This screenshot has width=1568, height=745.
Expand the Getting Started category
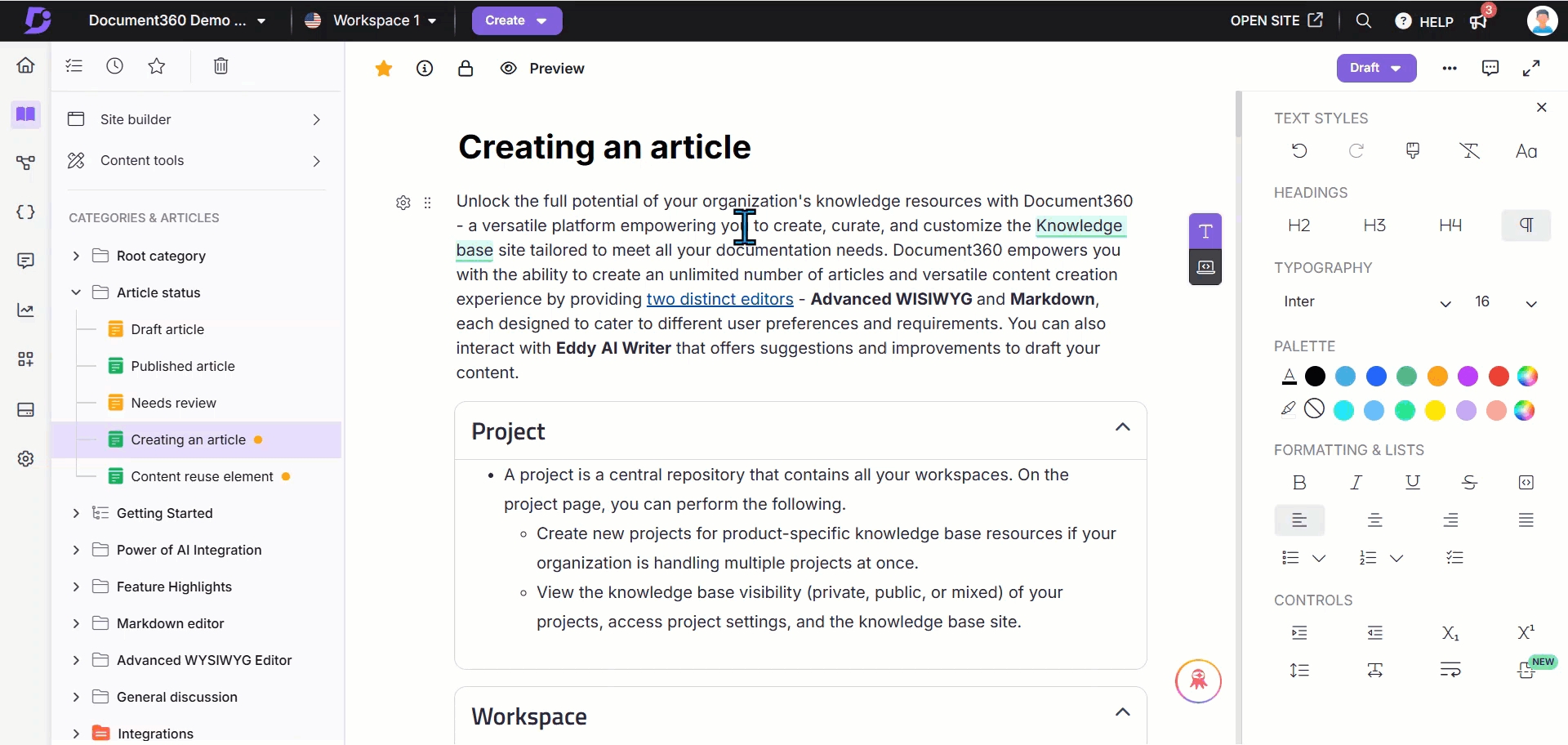coord(76,513)
